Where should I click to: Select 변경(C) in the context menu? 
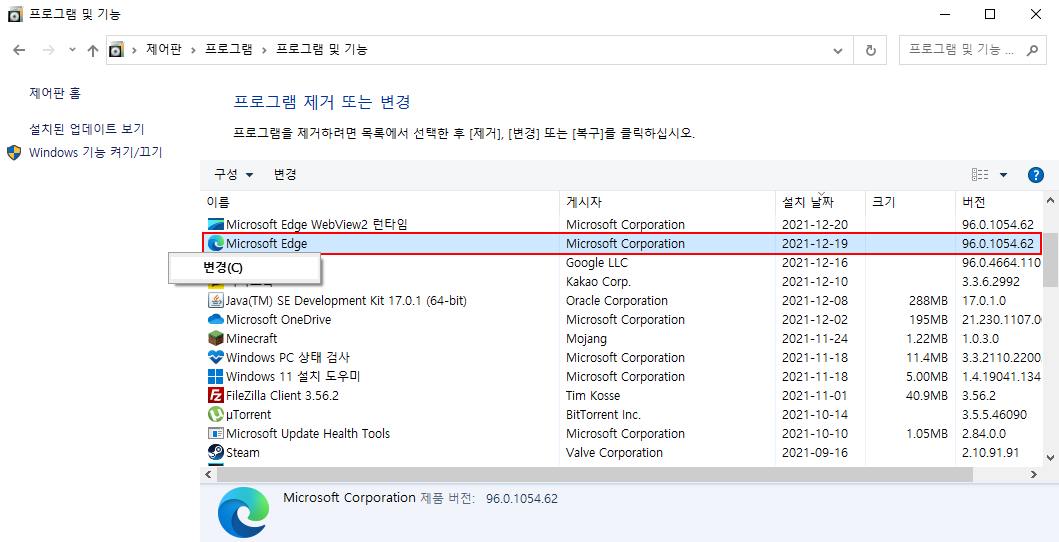point(244,268)
